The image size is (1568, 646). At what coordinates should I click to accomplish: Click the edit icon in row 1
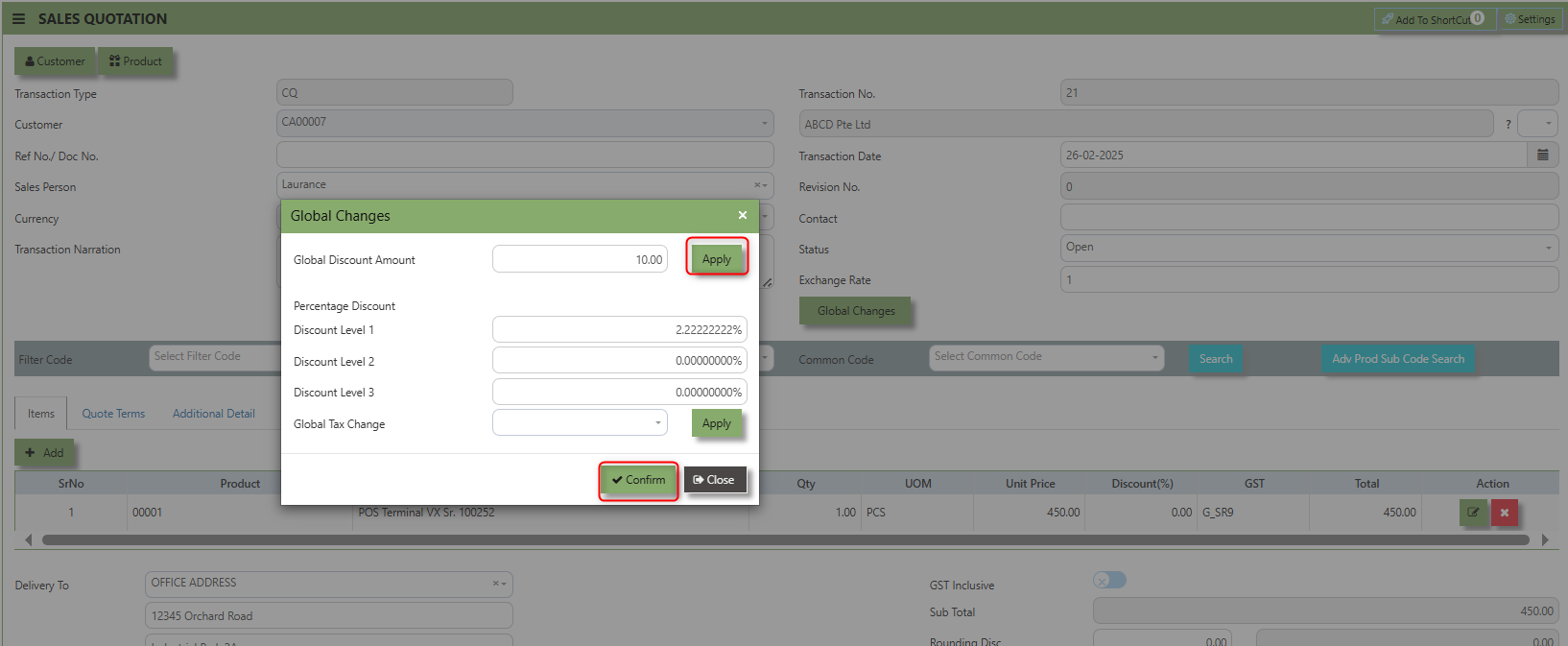coord(1473,513)
